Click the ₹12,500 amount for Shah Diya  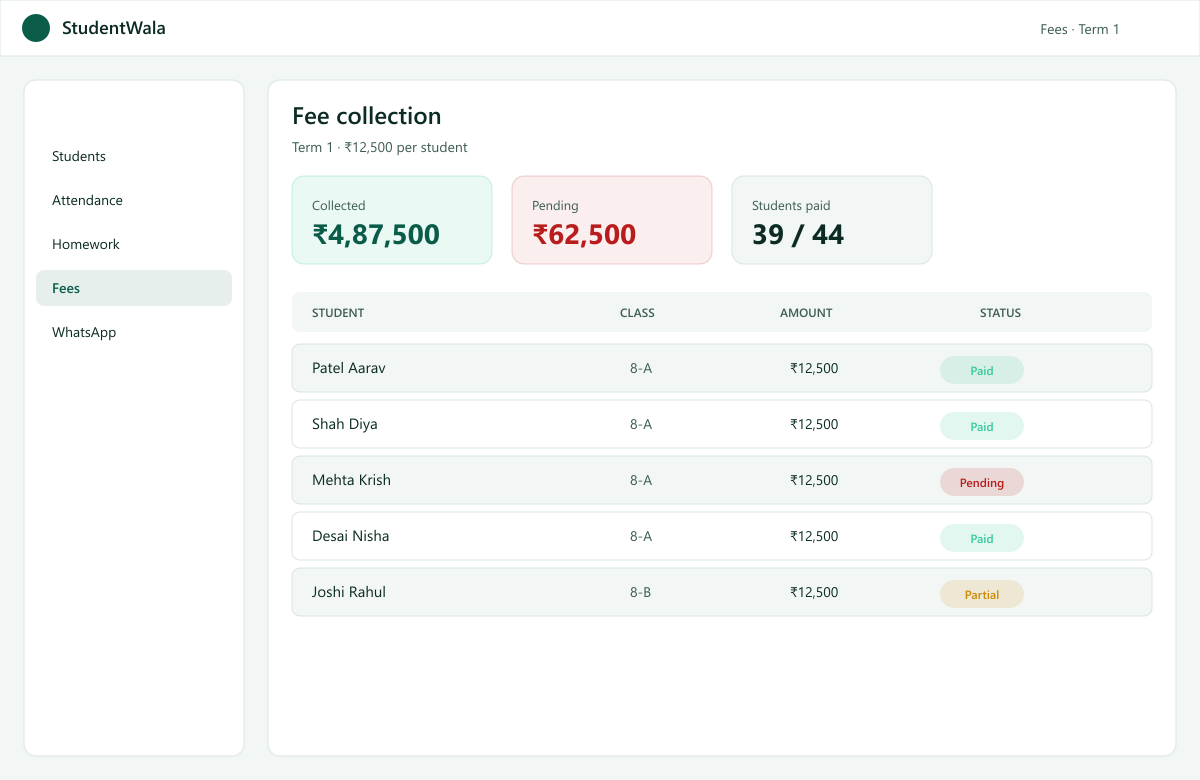pos(814,424)
